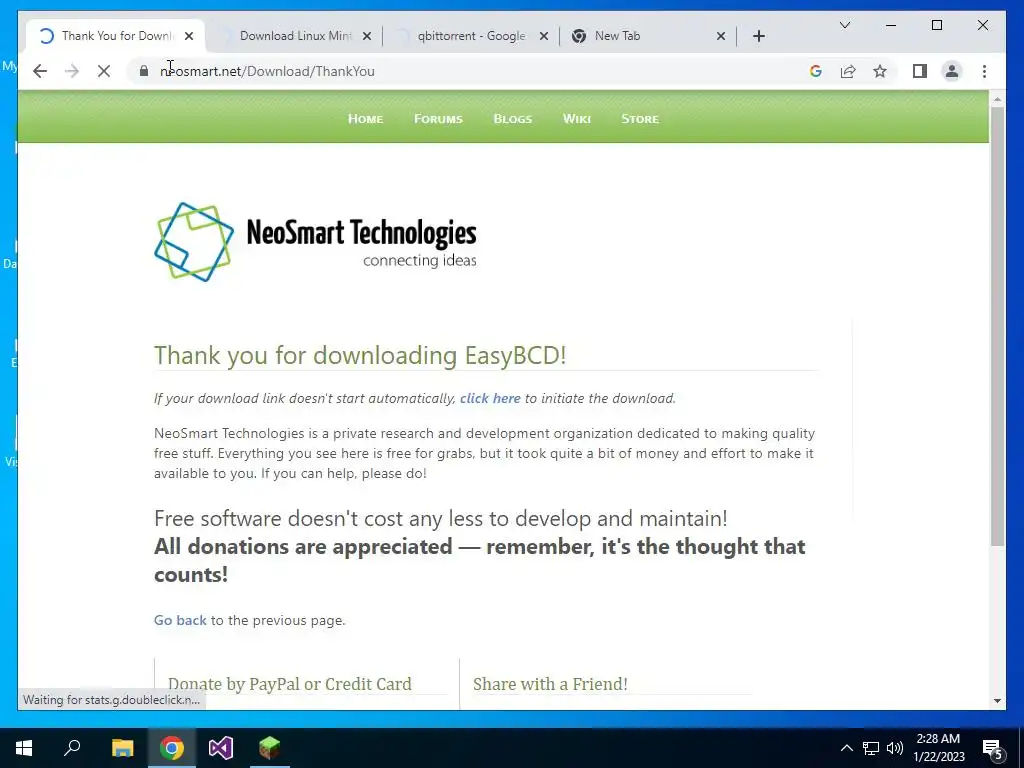Go back using the browser back arrow

[x=40, y=71]
